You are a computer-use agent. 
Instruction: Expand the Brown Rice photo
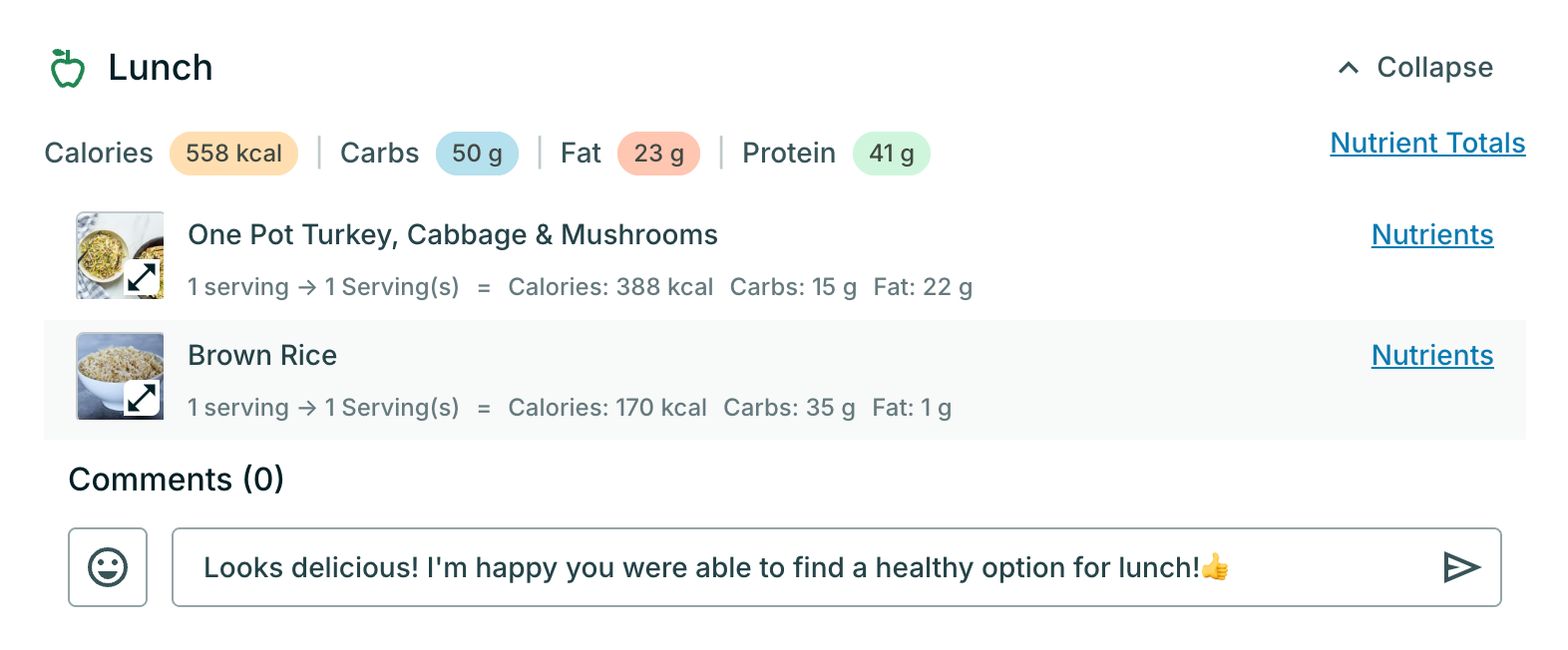pos(142,398)
